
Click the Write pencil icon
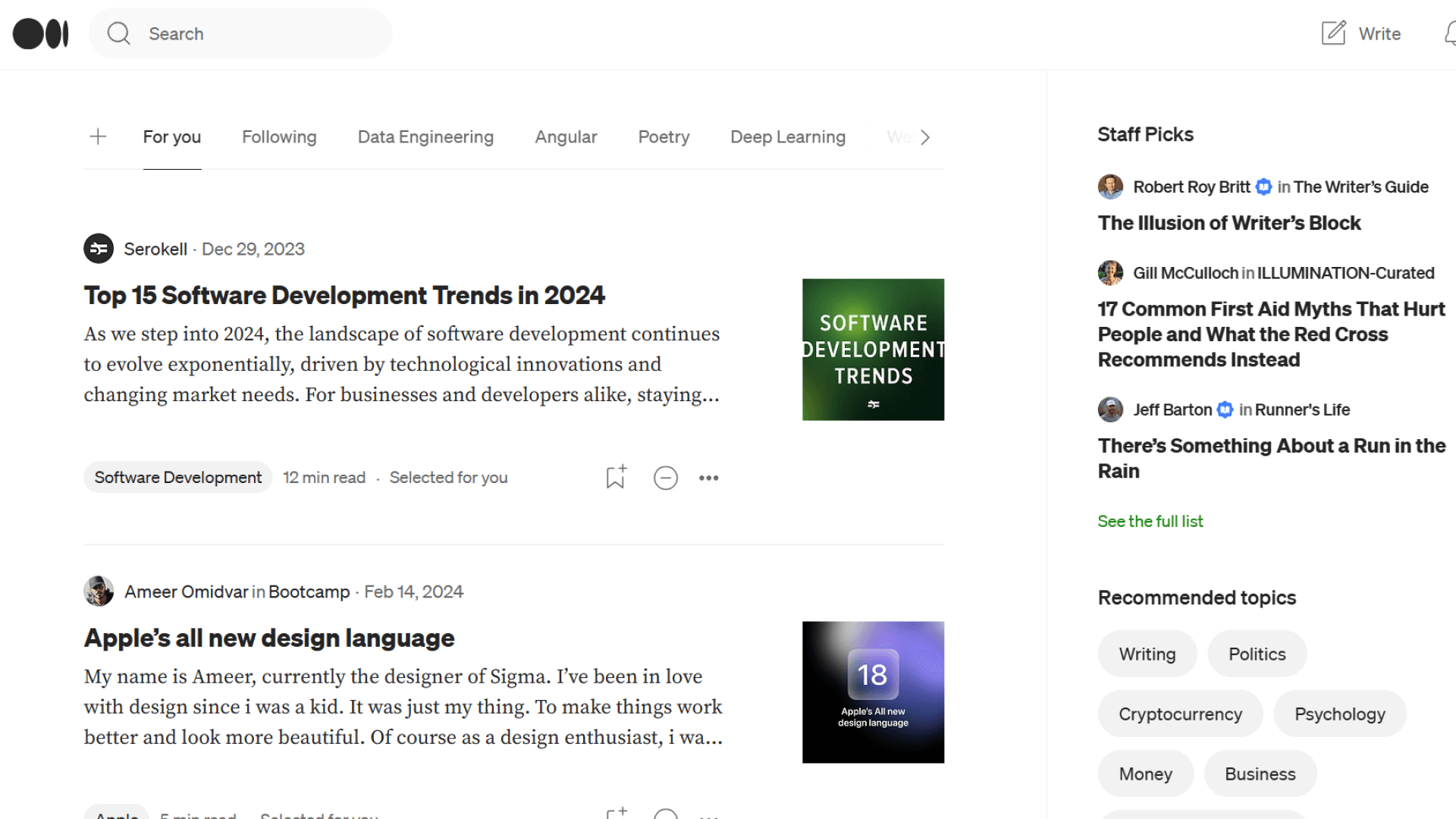click(1333, 33)
